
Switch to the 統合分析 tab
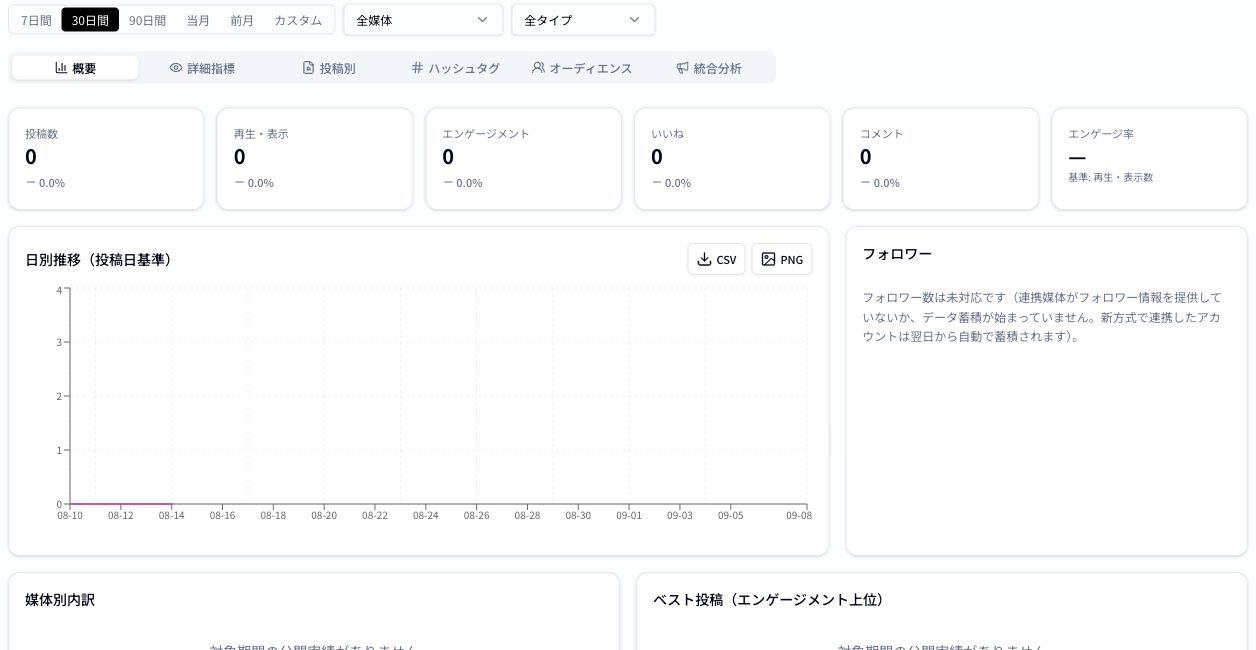click(709, 68)
